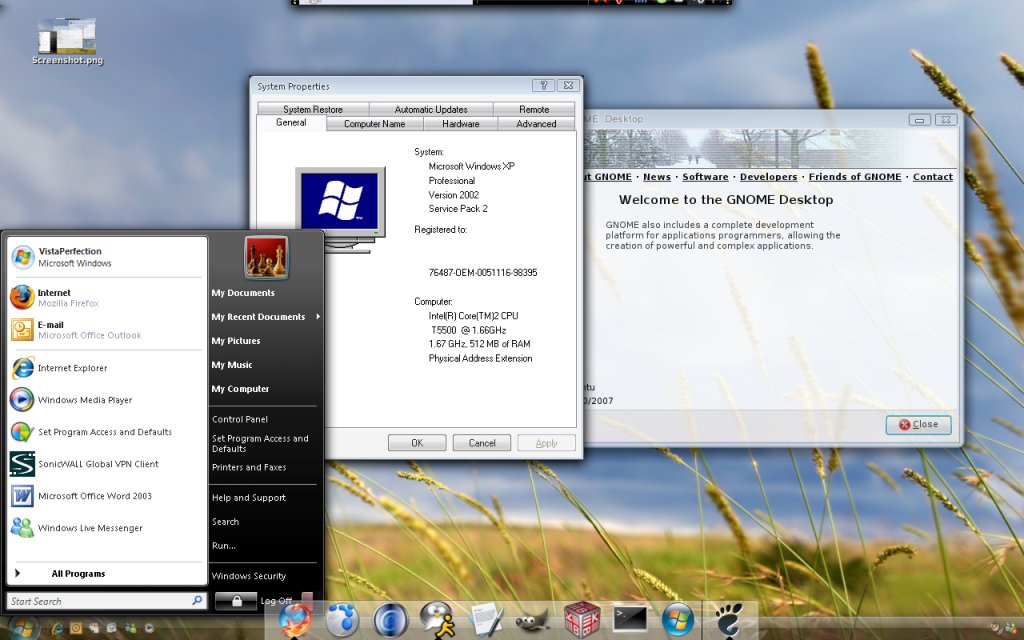Screen dimensions: 1024x640
Task: Click the SonicWALL Global VPN Client icon
Action: [22, 464]
